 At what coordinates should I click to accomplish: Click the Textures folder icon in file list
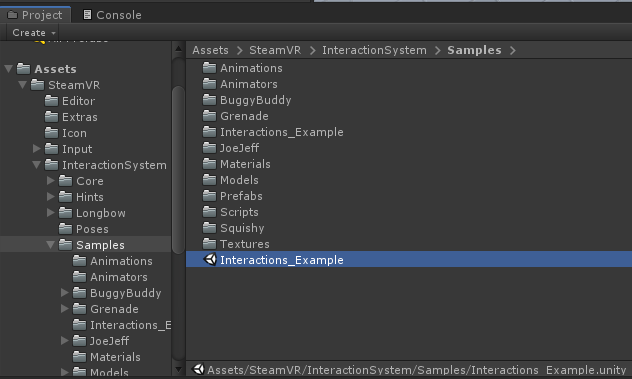pos(209,244)
